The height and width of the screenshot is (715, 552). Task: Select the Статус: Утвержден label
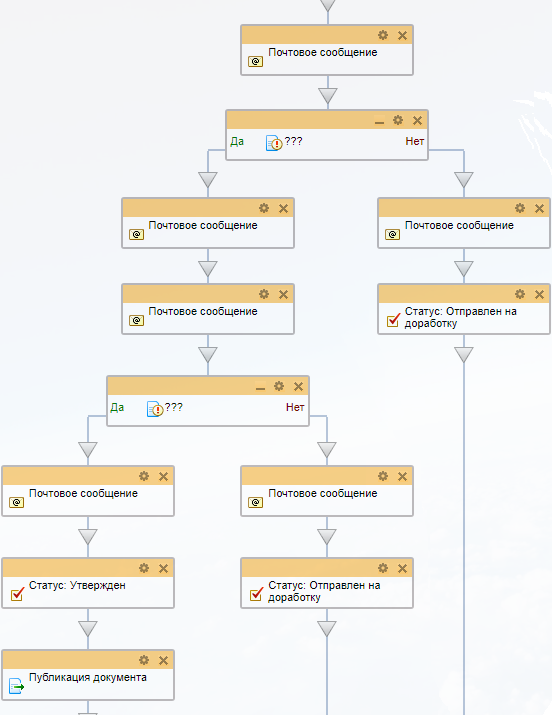77,585
